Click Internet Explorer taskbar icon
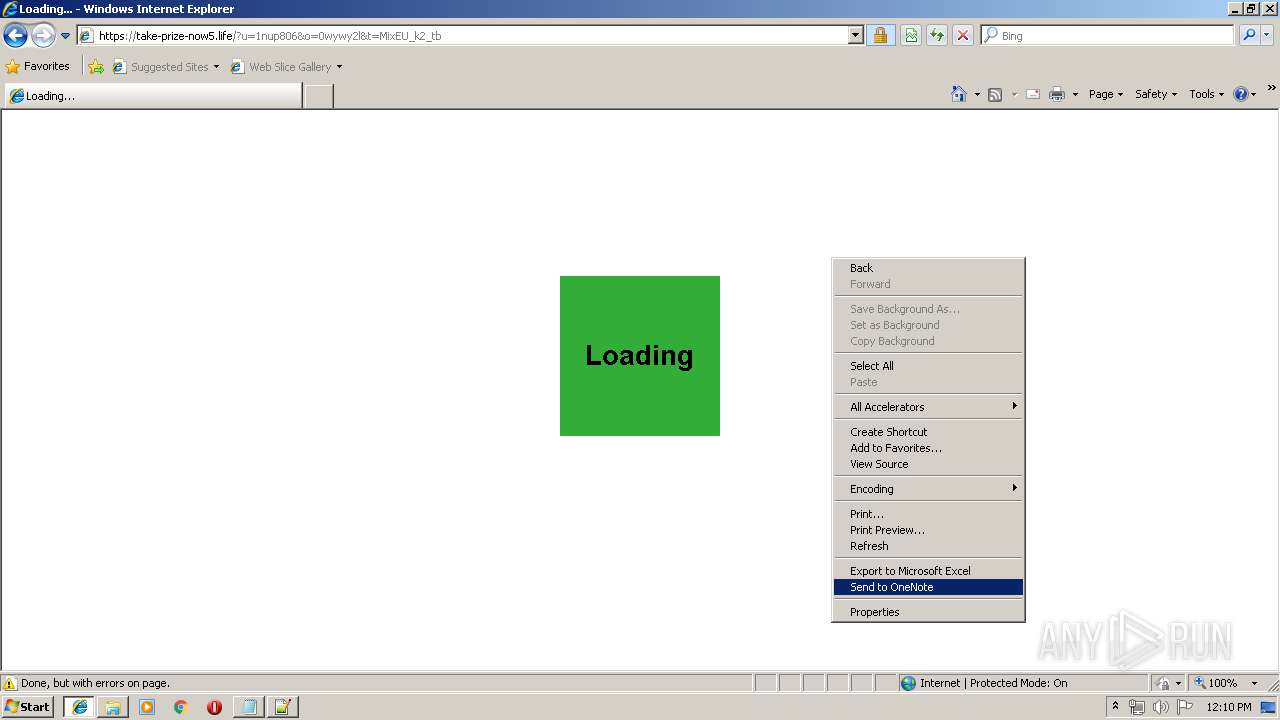The image size is (1280, 720). pyautogui.click(x=80, y=707)
